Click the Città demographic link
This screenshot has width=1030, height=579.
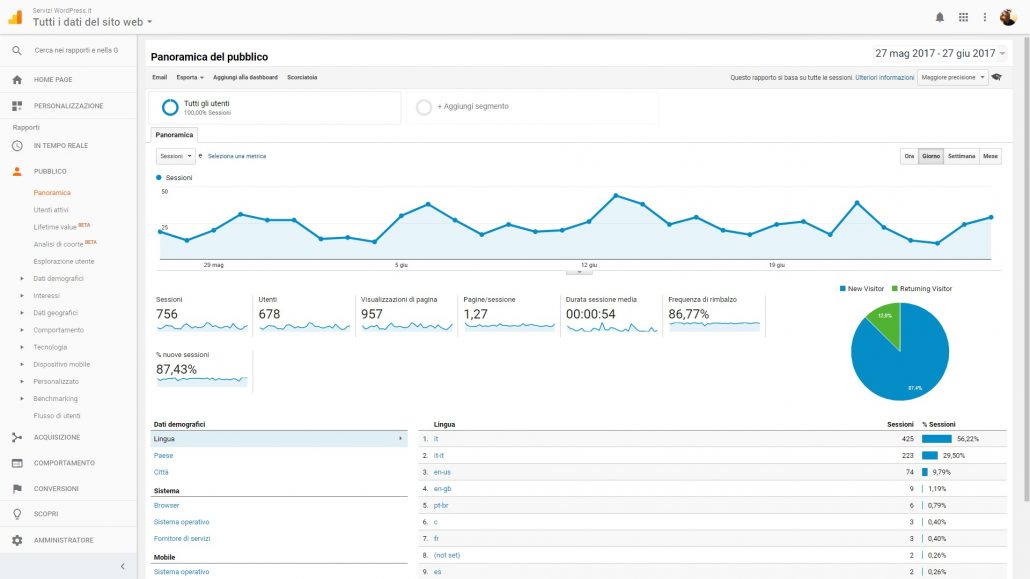click(161, 472)
